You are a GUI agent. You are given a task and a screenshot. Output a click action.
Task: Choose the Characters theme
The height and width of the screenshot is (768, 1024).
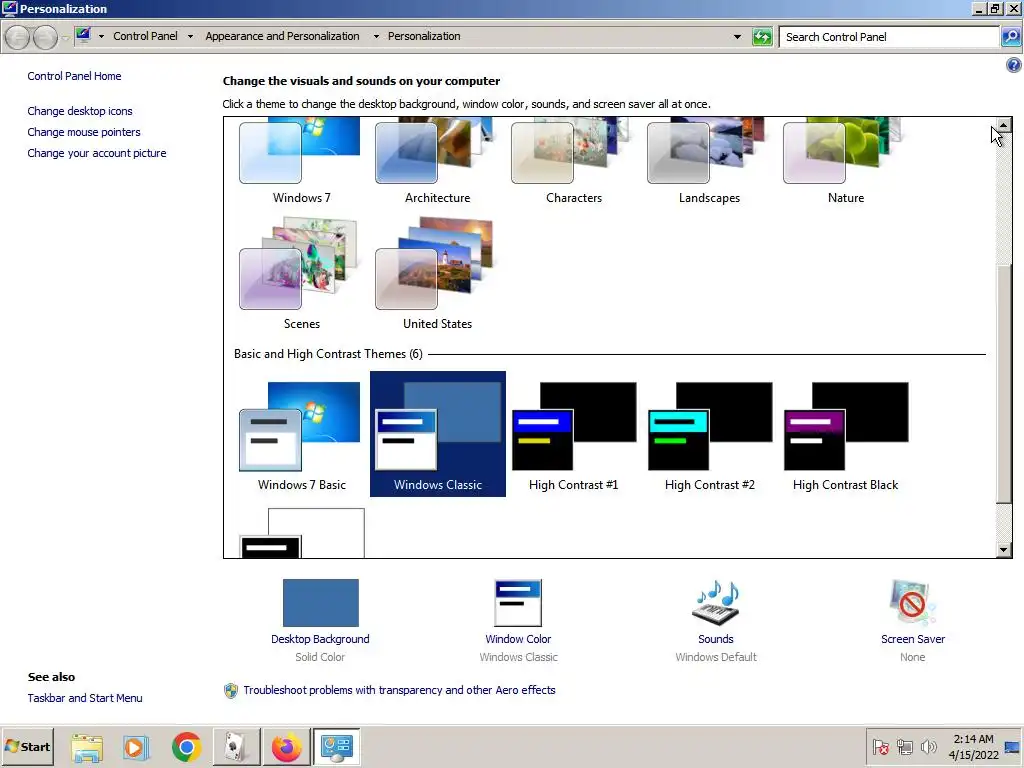pyautogui.click(x=573, y=161)
